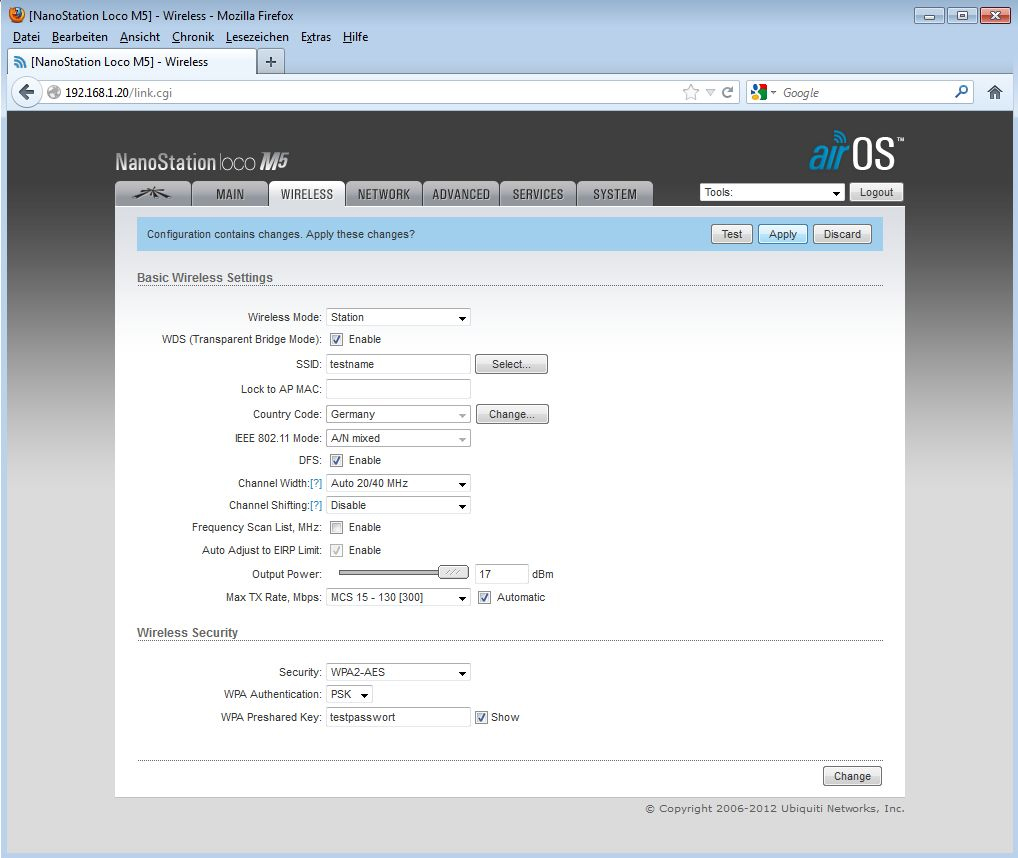The width and height of the screenshot is (1018, 858).
Task: Click the WPA Preshared Key field
Action: pos(398,717)
